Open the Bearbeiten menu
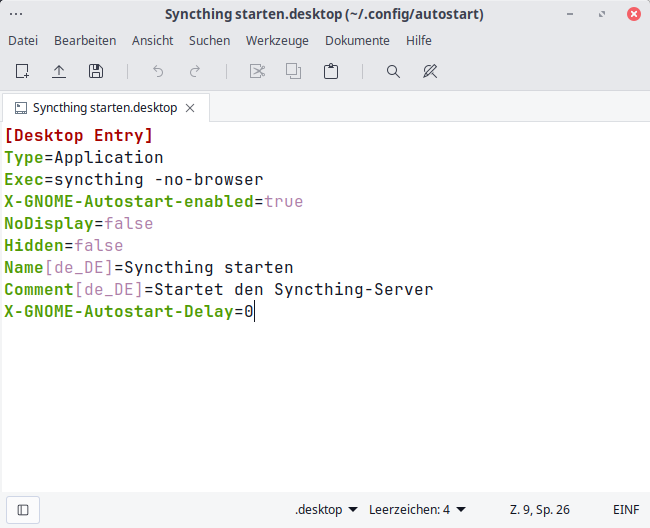Screen dimensions: 650x528 tap(85, 41)
